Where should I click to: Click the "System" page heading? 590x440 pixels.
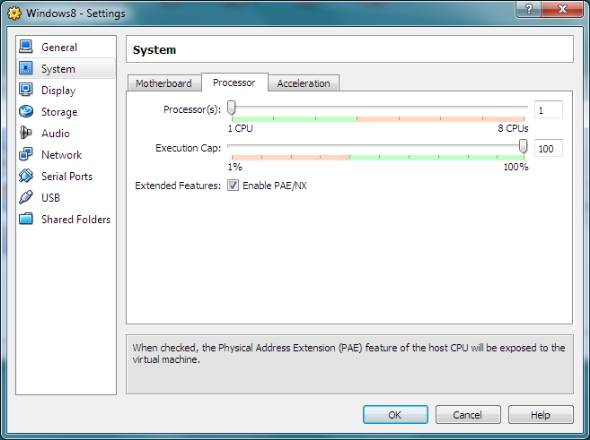(x=154, y=50)
